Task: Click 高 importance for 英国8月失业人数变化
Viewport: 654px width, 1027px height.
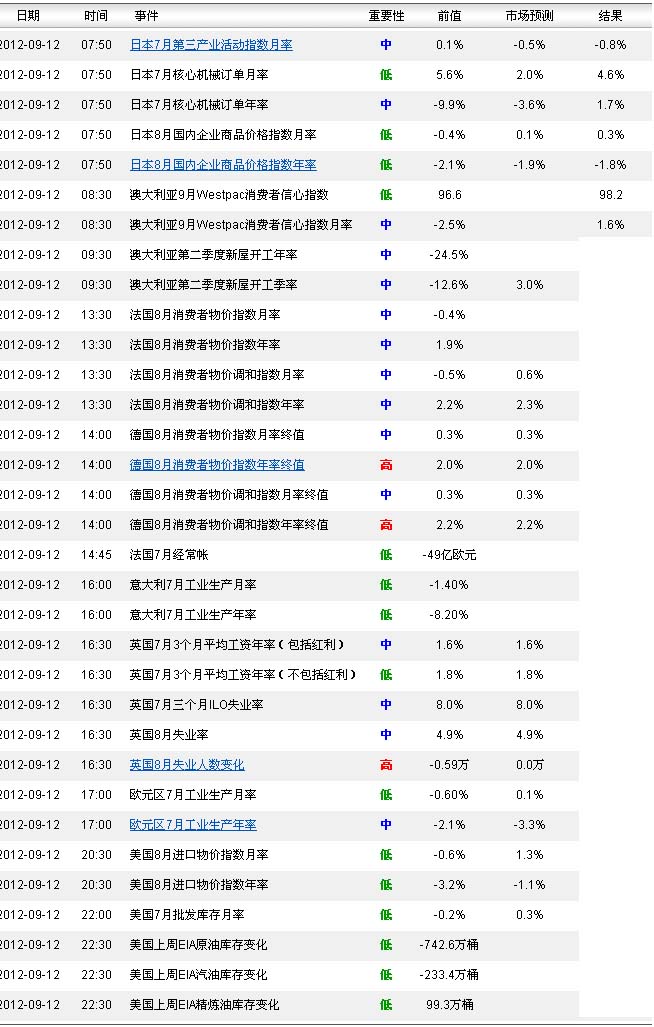Action: (386, 764)
